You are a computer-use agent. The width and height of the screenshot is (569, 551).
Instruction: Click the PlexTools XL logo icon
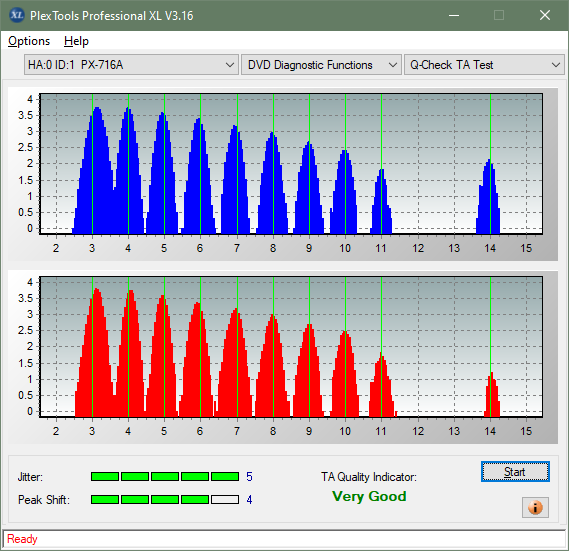(x=16, y=15)
